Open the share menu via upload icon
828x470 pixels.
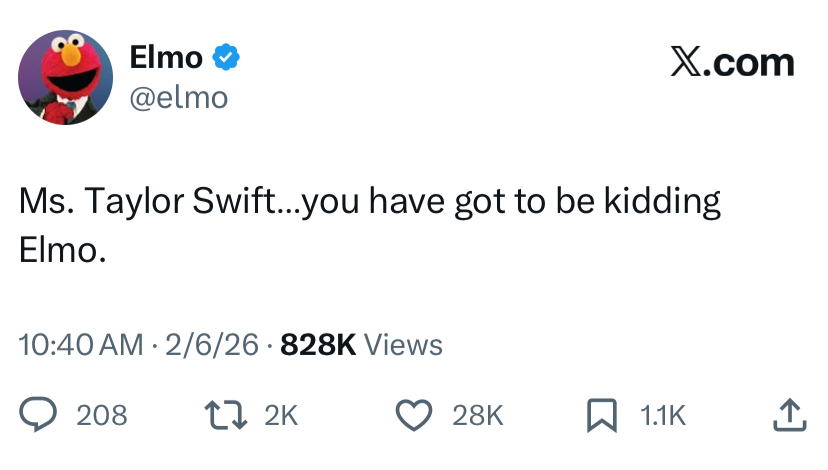click(x=789, y=414)
